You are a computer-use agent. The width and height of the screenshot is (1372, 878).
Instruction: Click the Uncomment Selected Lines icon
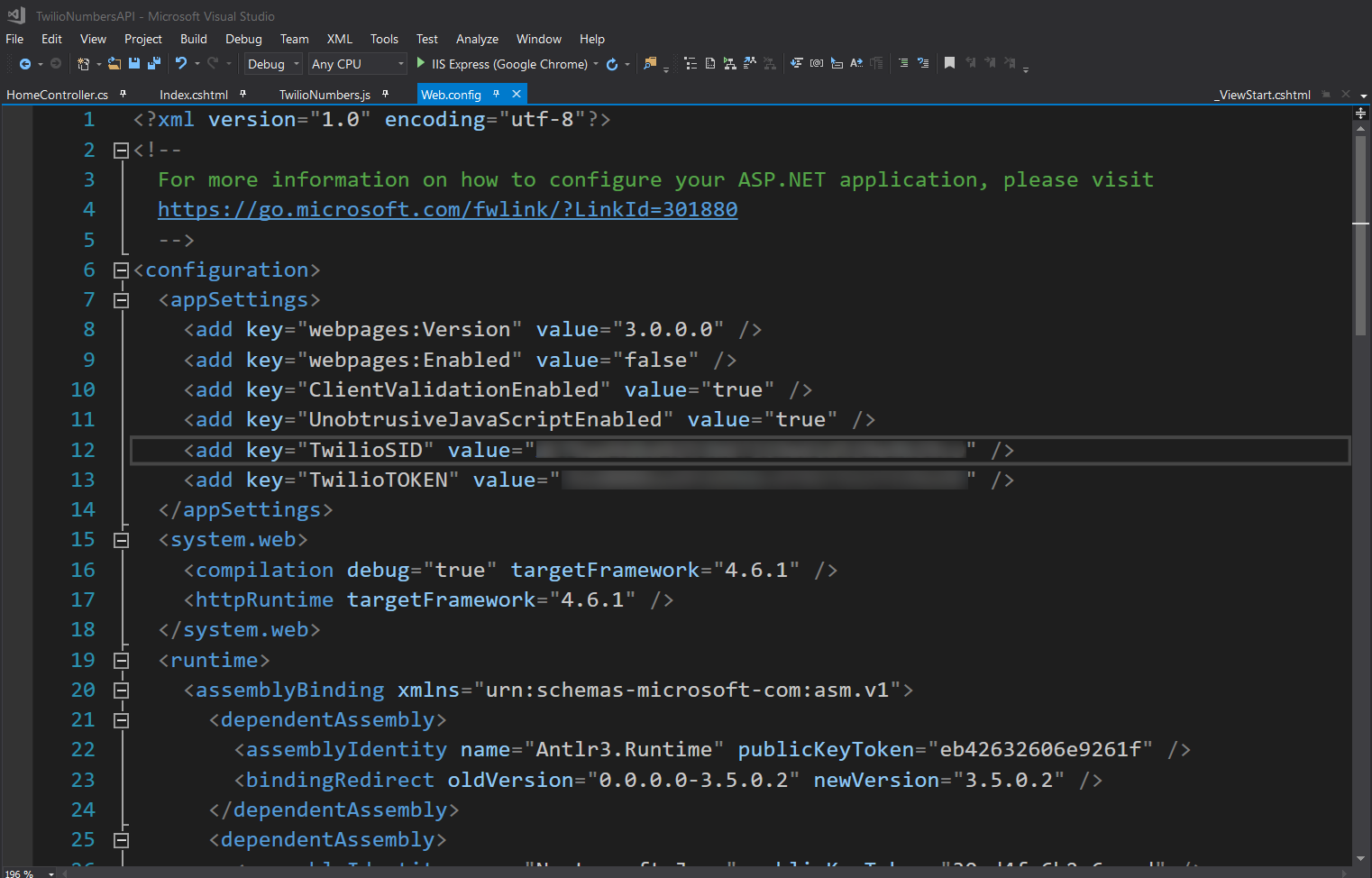(x=923, y=63)
